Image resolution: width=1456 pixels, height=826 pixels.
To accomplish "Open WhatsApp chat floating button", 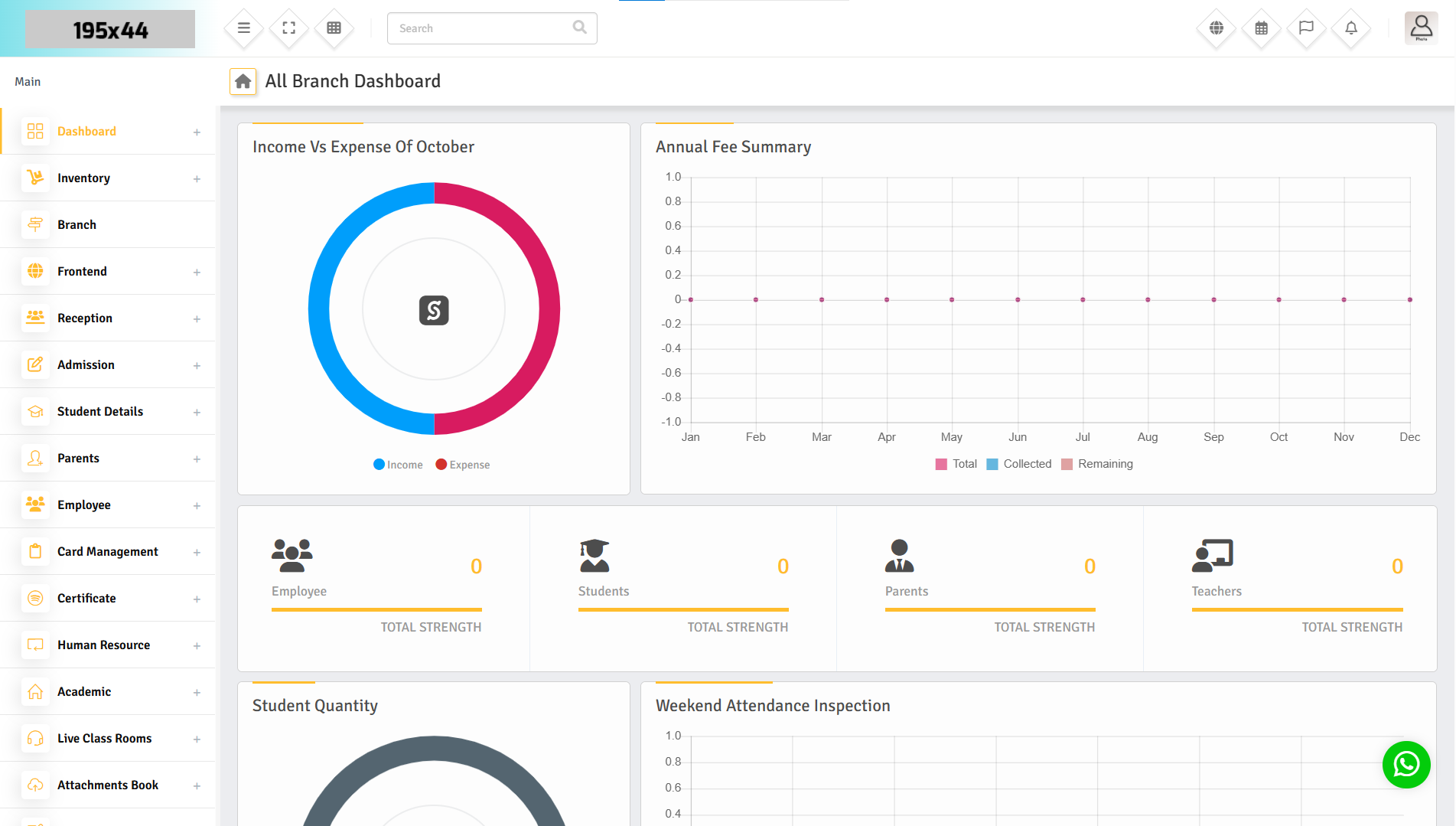I will click(1406, 764).
